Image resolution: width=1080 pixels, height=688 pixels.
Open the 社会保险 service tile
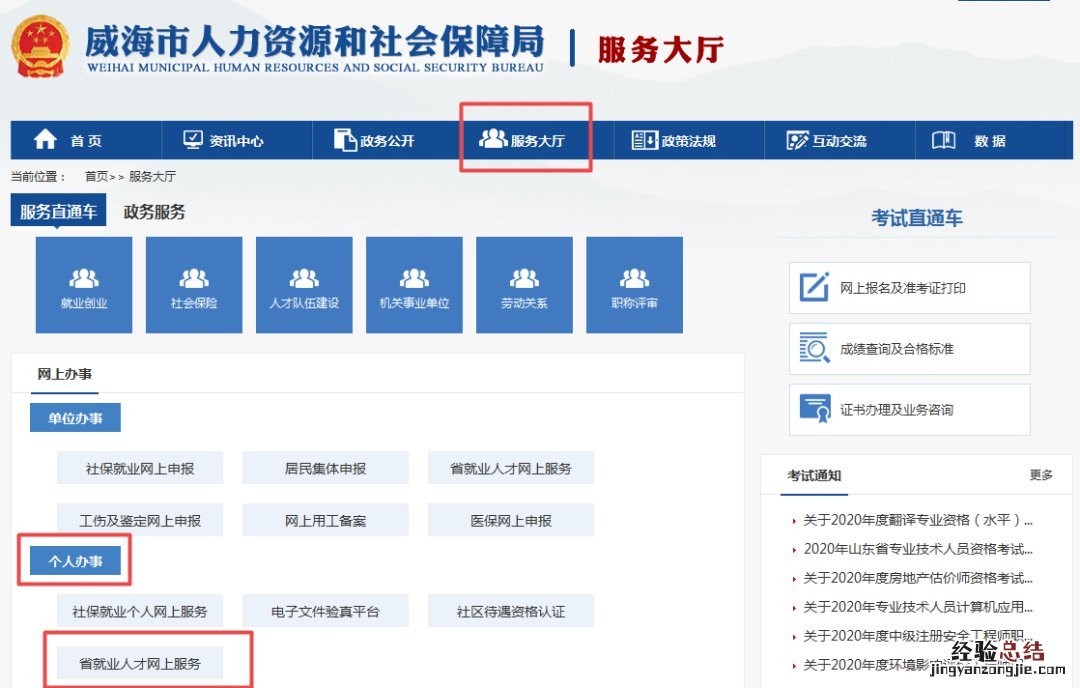click(x=194, y=285)
